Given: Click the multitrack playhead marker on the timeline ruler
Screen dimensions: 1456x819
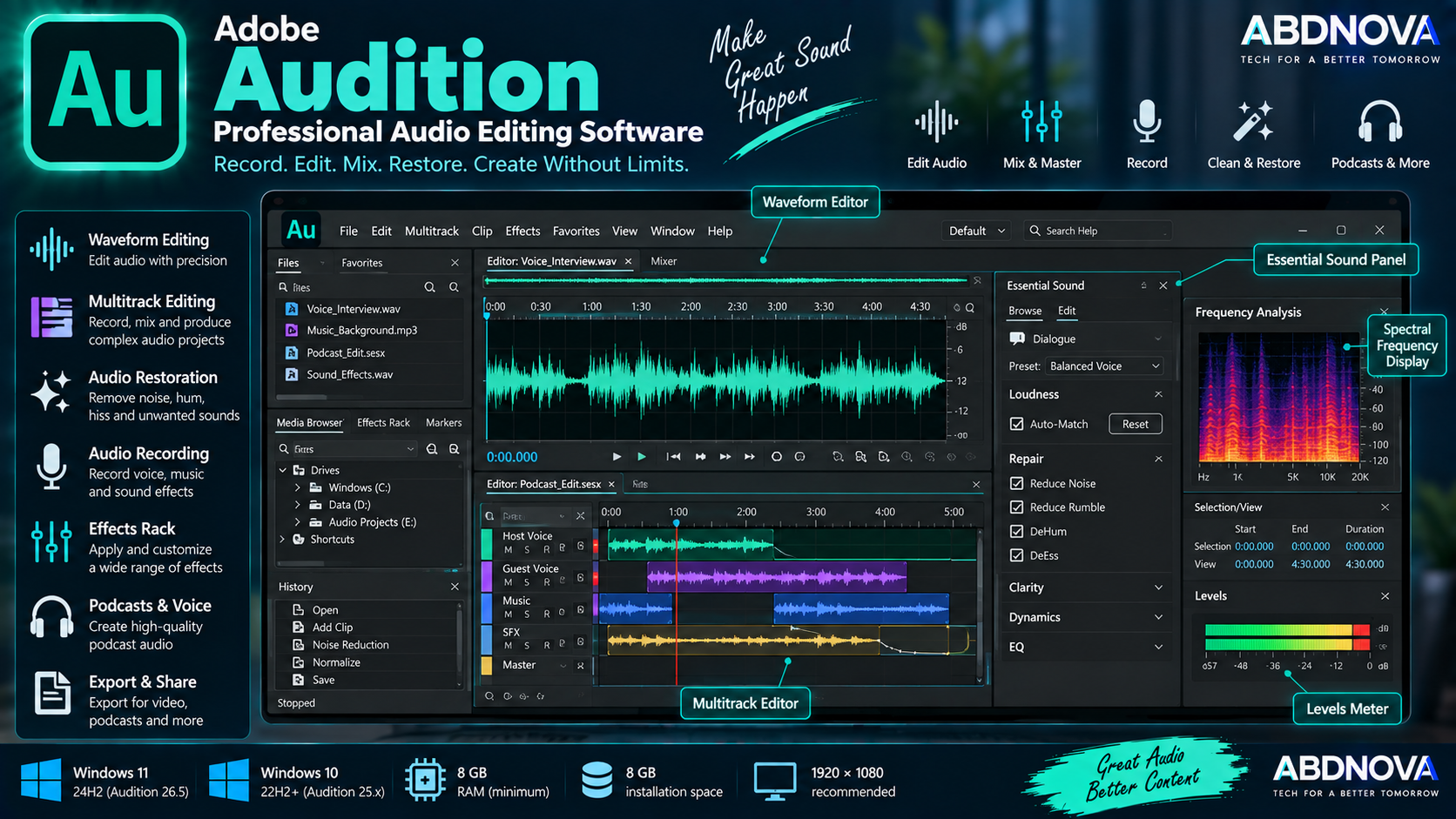Looking at the screenshot, I should [676, 522].
